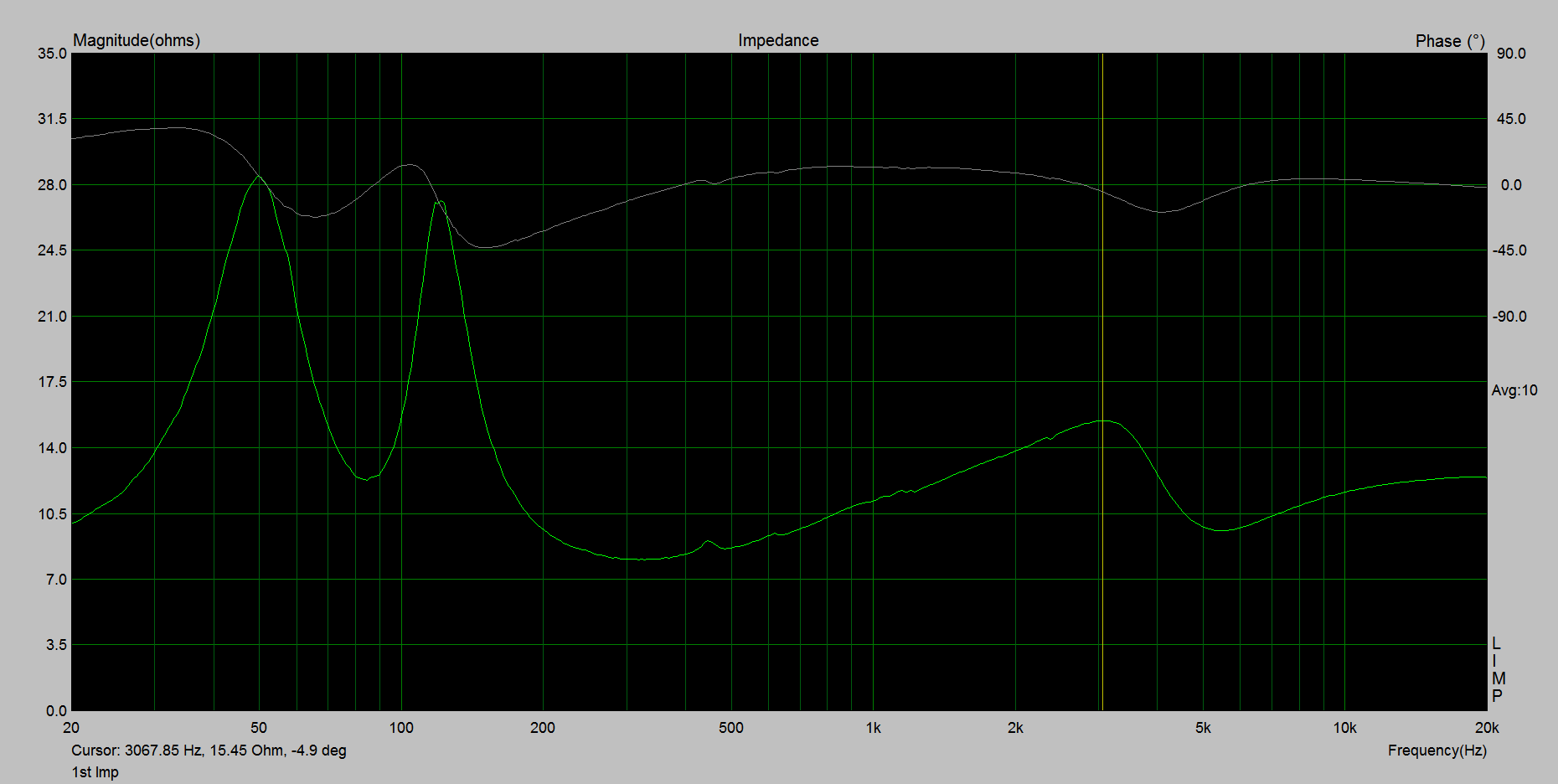Viewport: 1558px width, 784px height.
Task: Click the '0.0' magnitude axis origin value
Action: click(56, 711)
